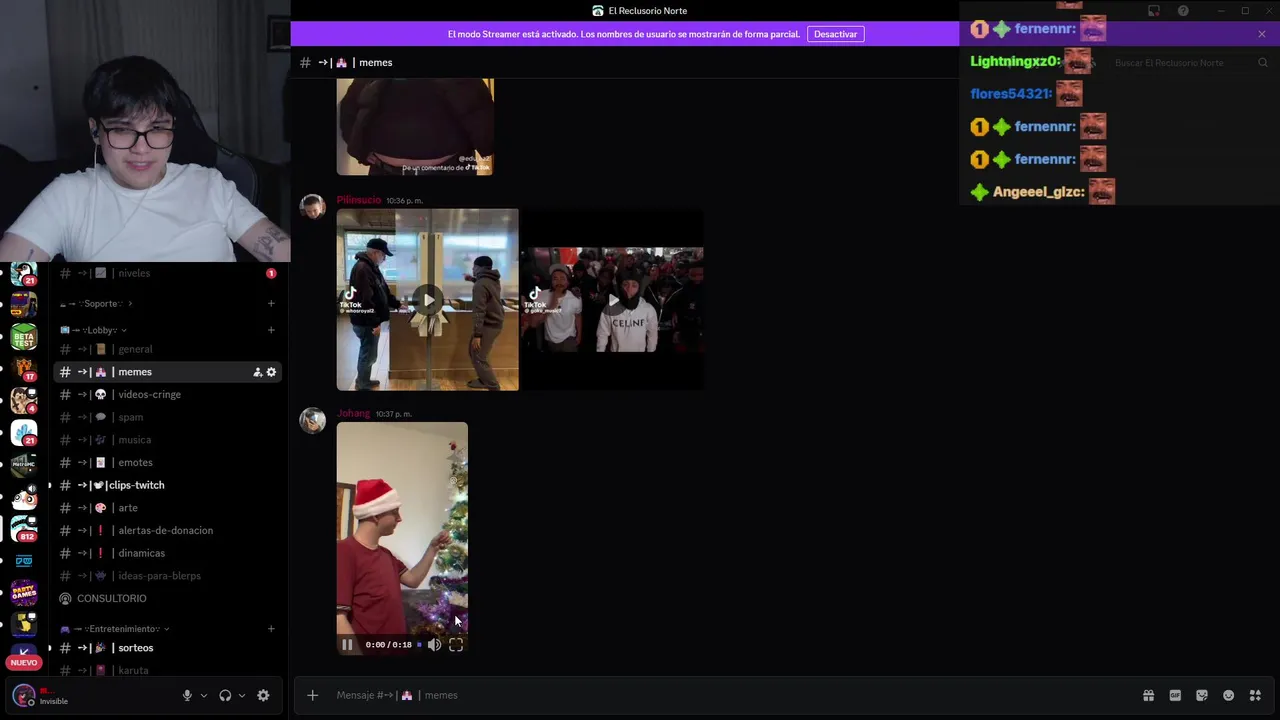
Task: Open memes channel settings gear
Action: (x=271, y=372)
